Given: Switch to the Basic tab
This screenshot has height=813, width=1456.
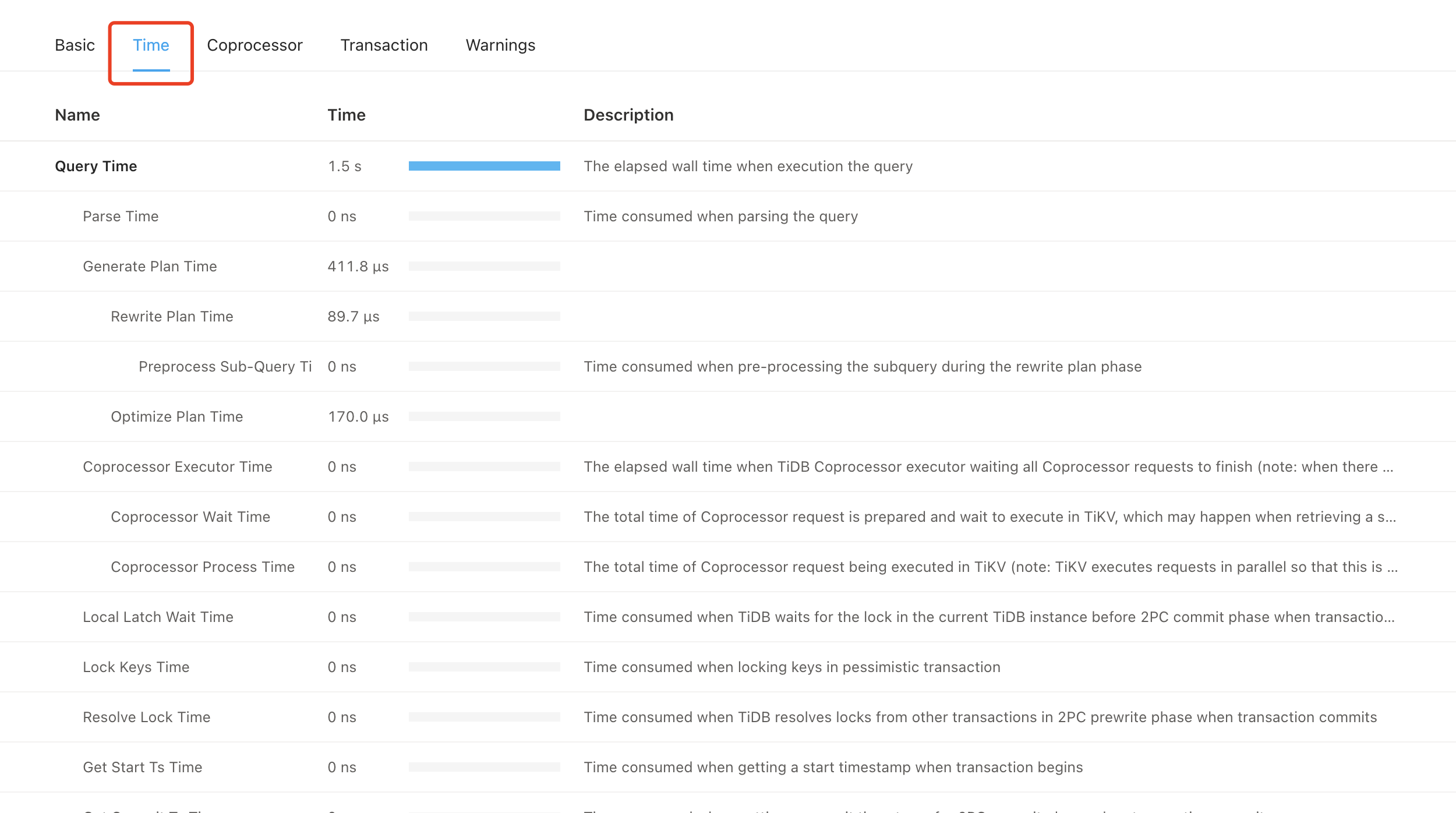Looking at the screenshot, I should [x=75, y=45].
